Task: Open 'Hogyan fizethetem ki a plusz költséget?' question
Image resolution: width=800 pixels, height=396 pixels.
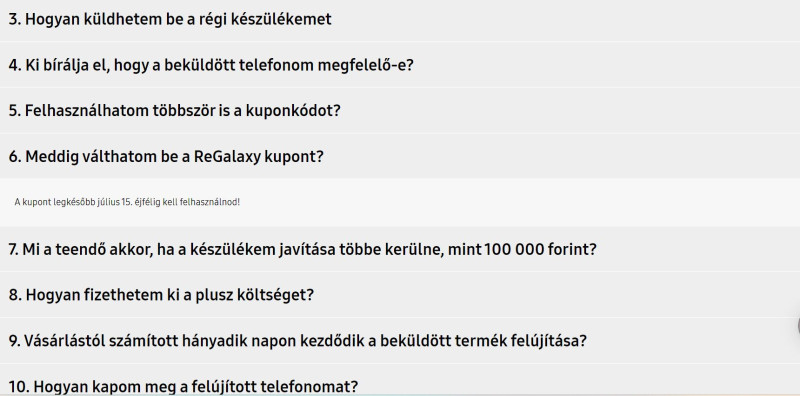Action: click(400, 294)
